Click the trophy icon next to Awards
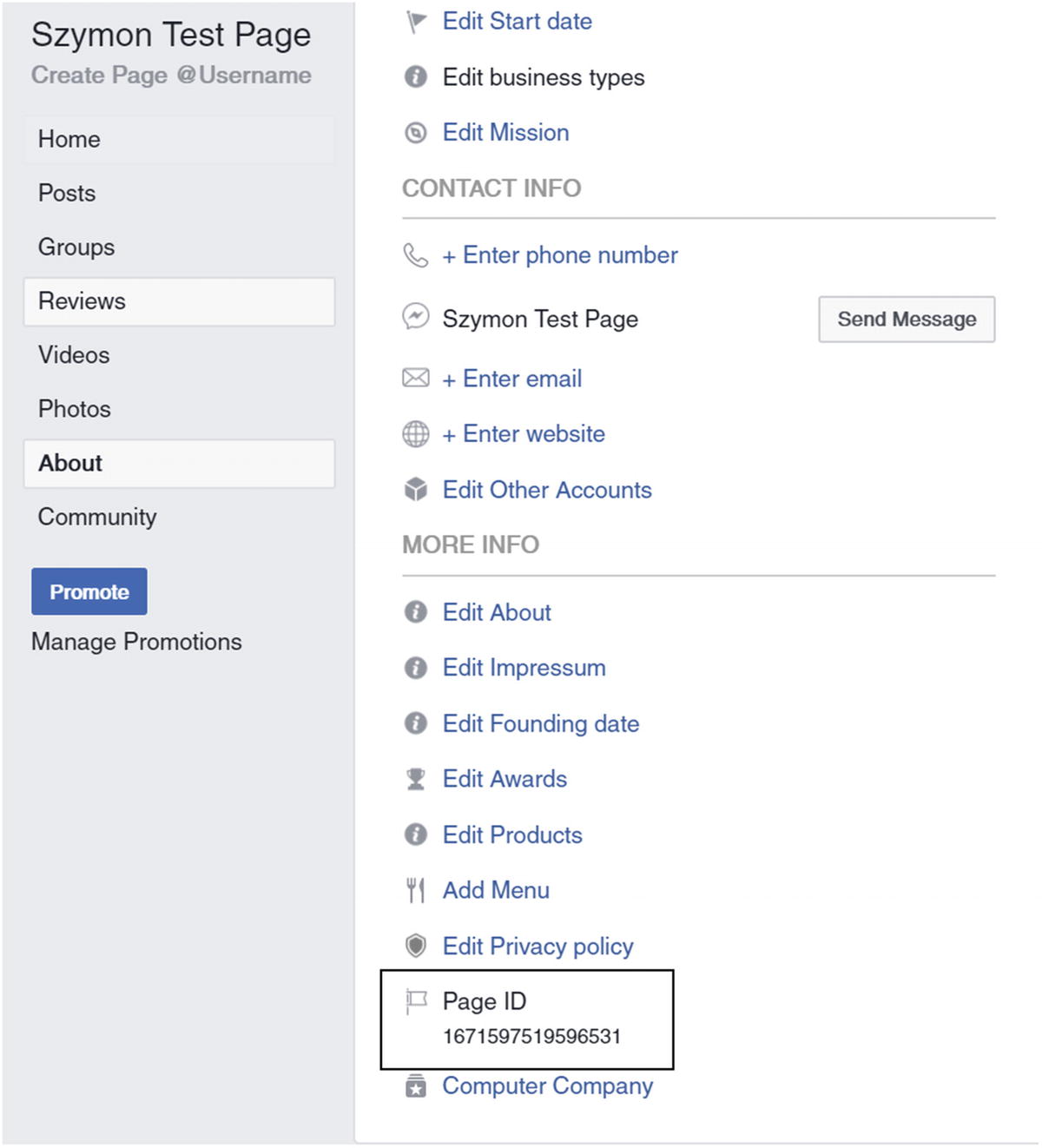Viewport: 1042px width, 1148px height. pos(416,779)
